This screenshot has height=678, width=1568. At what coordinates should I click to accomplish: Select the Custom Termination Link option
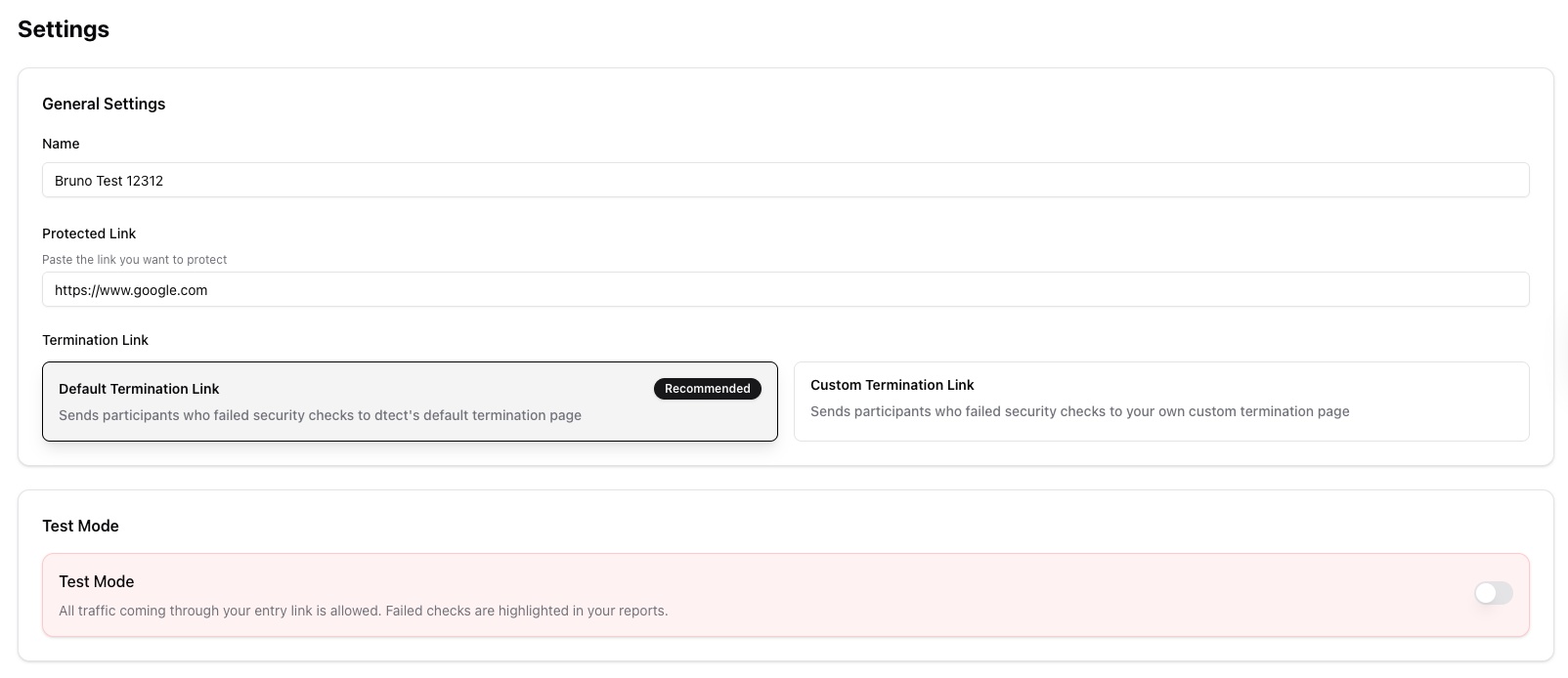point(1161,401)
